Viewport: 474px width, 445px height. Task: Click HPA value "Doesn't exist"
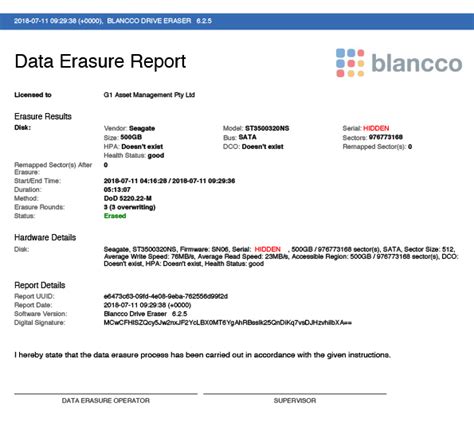point(142,147)
